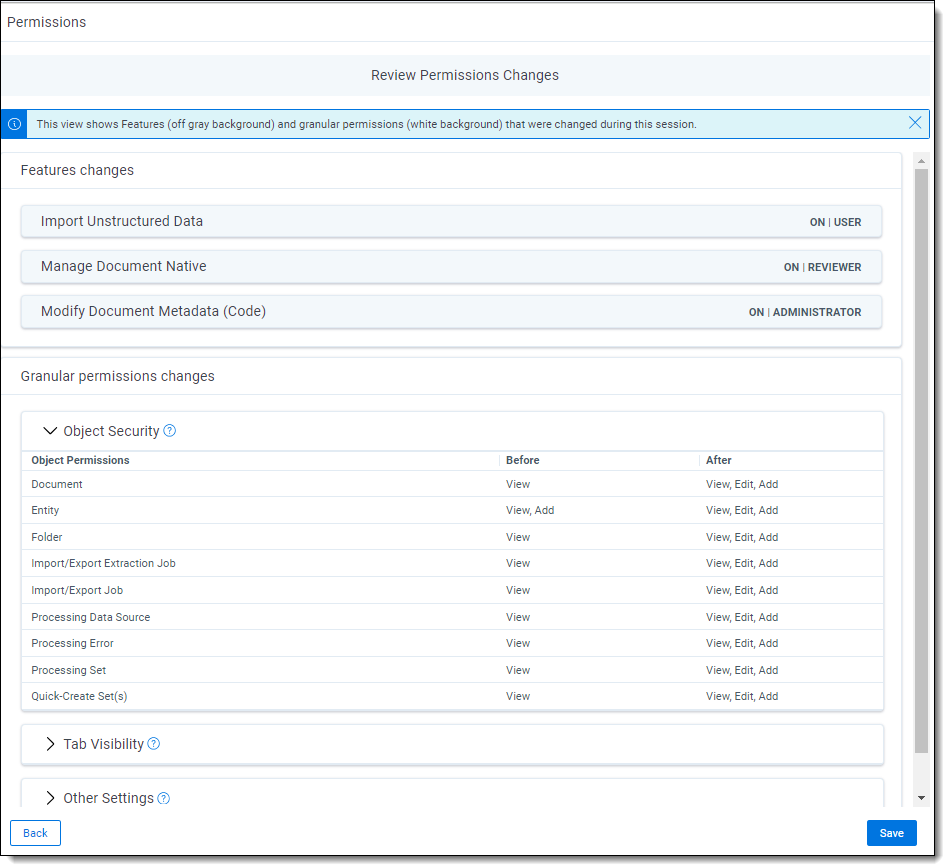
Task: Select the Import/Export Extraction Job row
Action: click(x=452, y=563)
